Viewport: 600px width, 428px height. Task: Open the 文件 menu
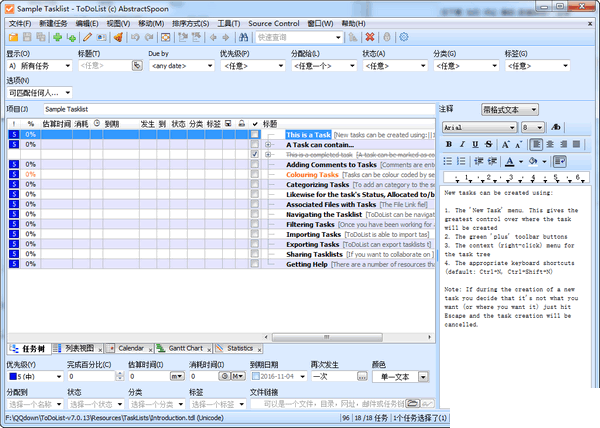20,24
